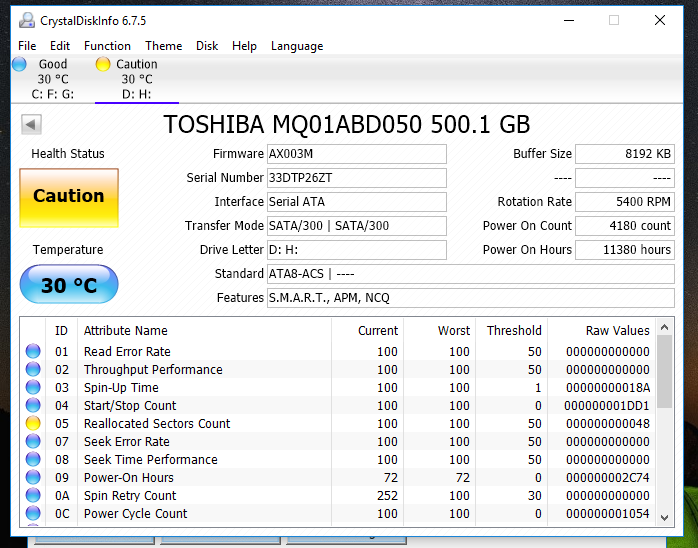The width and height of the screenshot is (698, 548).
Task: Select the Caution D: H: disk tab
Action: (x=137, y=79)
